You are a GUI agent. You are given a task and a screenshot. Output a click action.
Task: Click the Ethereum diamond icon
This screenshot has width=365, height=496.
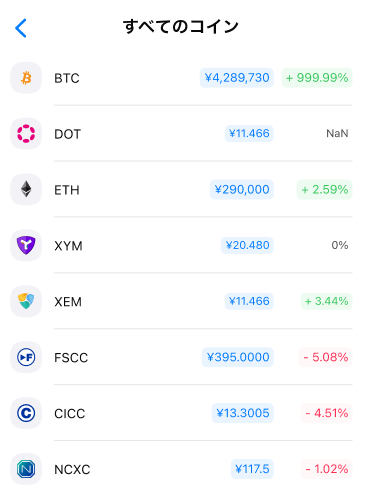click(26, 190)
